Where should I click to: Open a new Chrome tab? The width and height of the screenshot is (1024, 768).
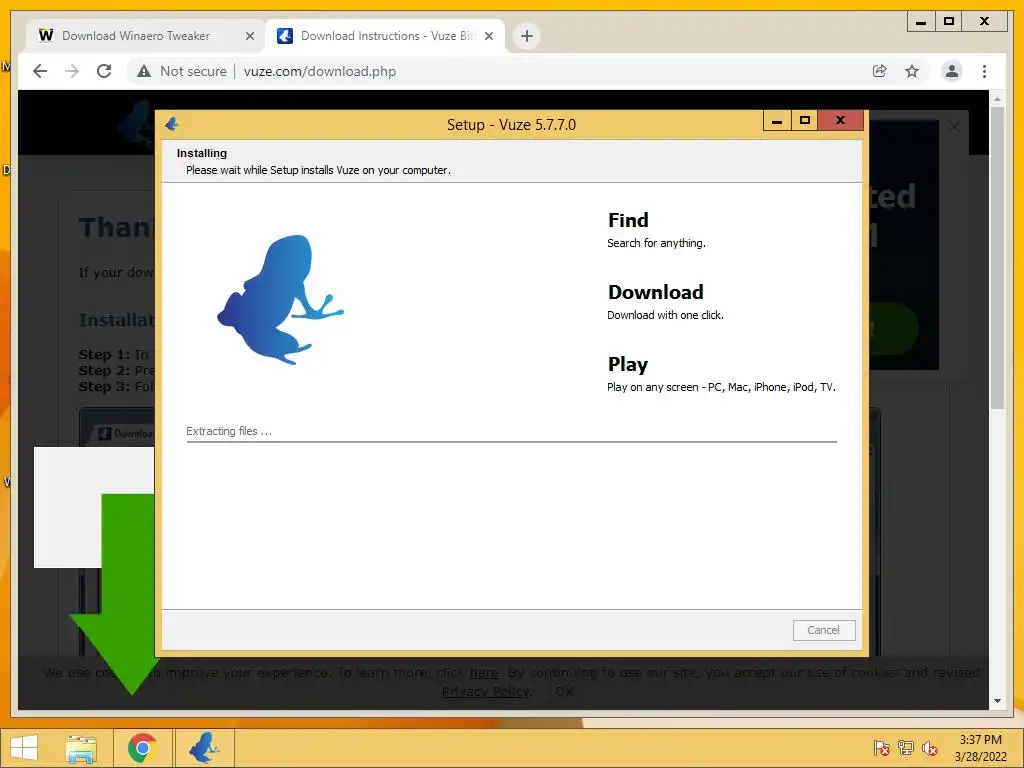527,36
